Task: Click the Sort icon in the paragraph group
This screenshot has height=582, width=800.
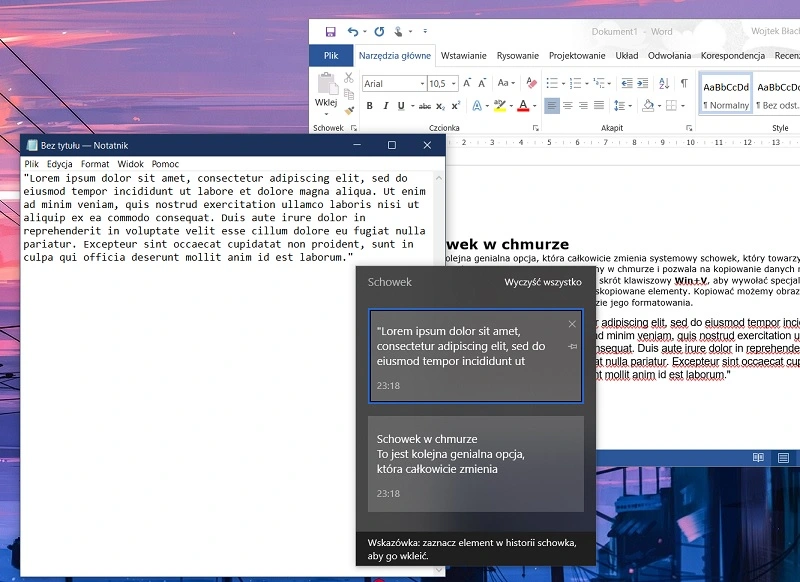Action: (x=663, y=83)
